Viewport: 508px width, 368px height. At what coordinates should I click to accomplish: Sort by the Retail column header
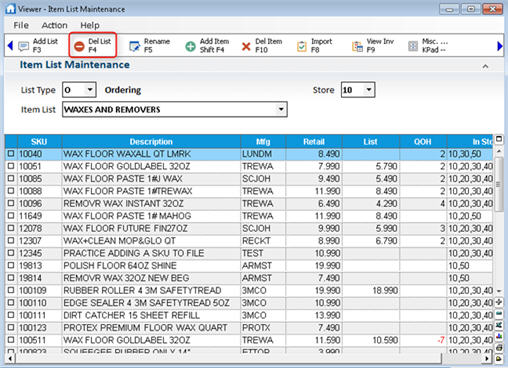click(x=314, y=142)
